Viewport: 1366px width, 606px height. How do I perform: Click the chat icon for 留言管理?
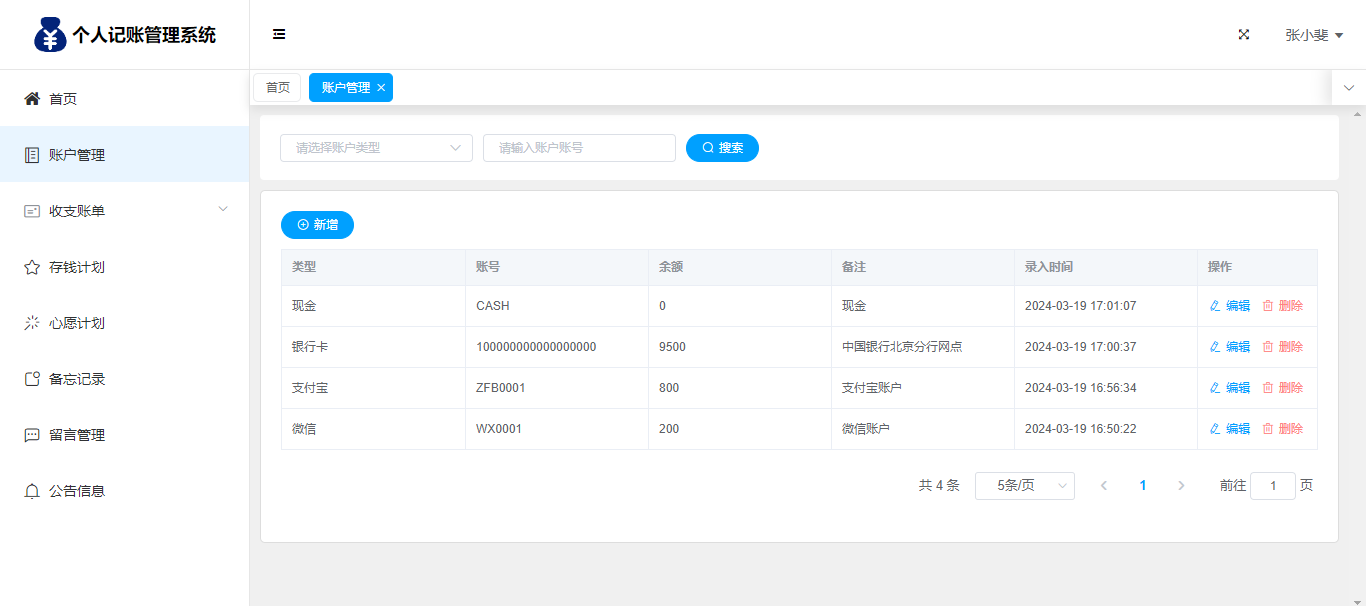tap(32, 435)
